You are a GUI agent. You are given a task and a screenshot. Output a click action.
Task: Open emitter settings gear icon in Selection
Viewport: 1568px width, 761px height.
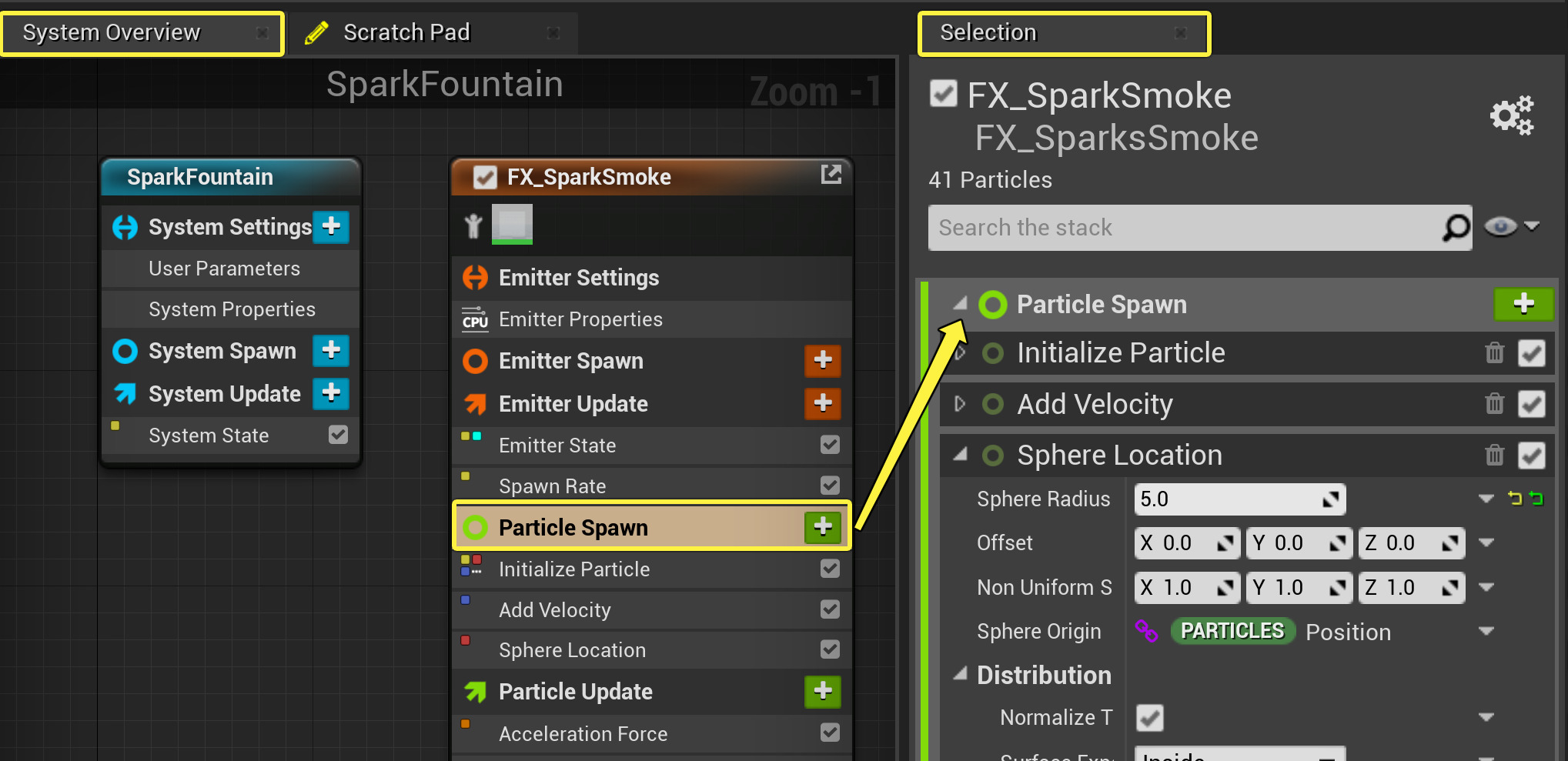1512,116
